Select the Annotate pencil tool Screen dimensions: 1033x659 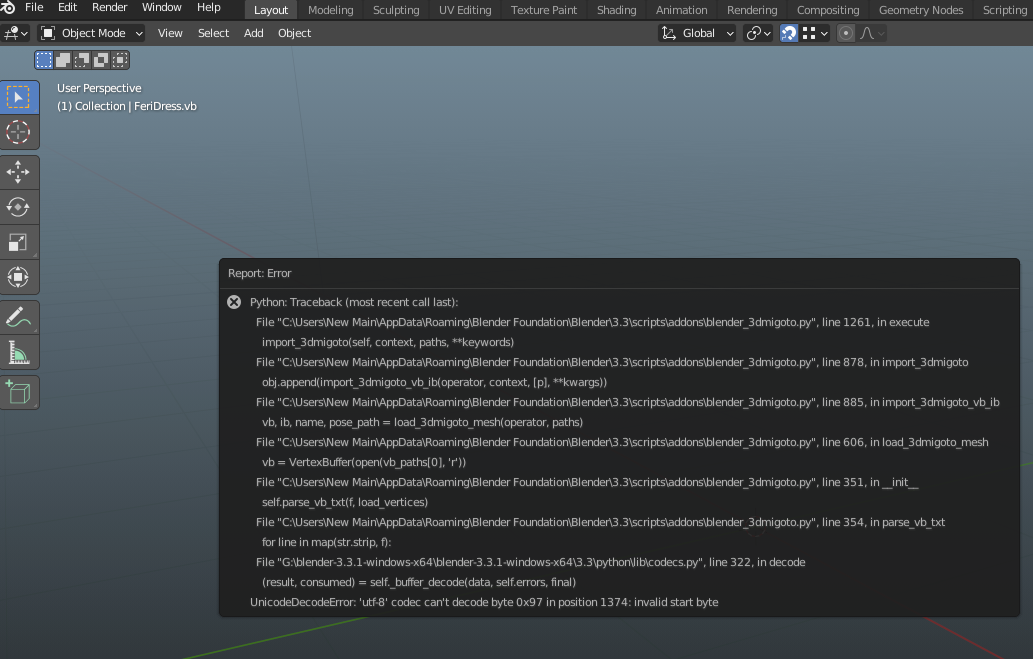coord(19,318)
